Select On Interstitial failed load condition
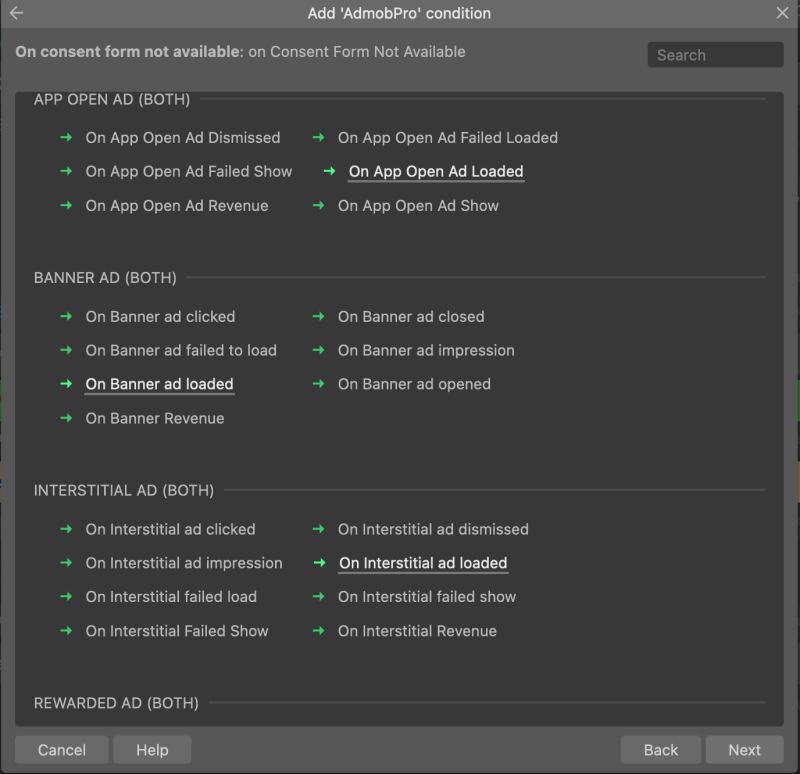The width and height of the screenshot is (800, 774). pyautogui.click(x=171, y=597)
